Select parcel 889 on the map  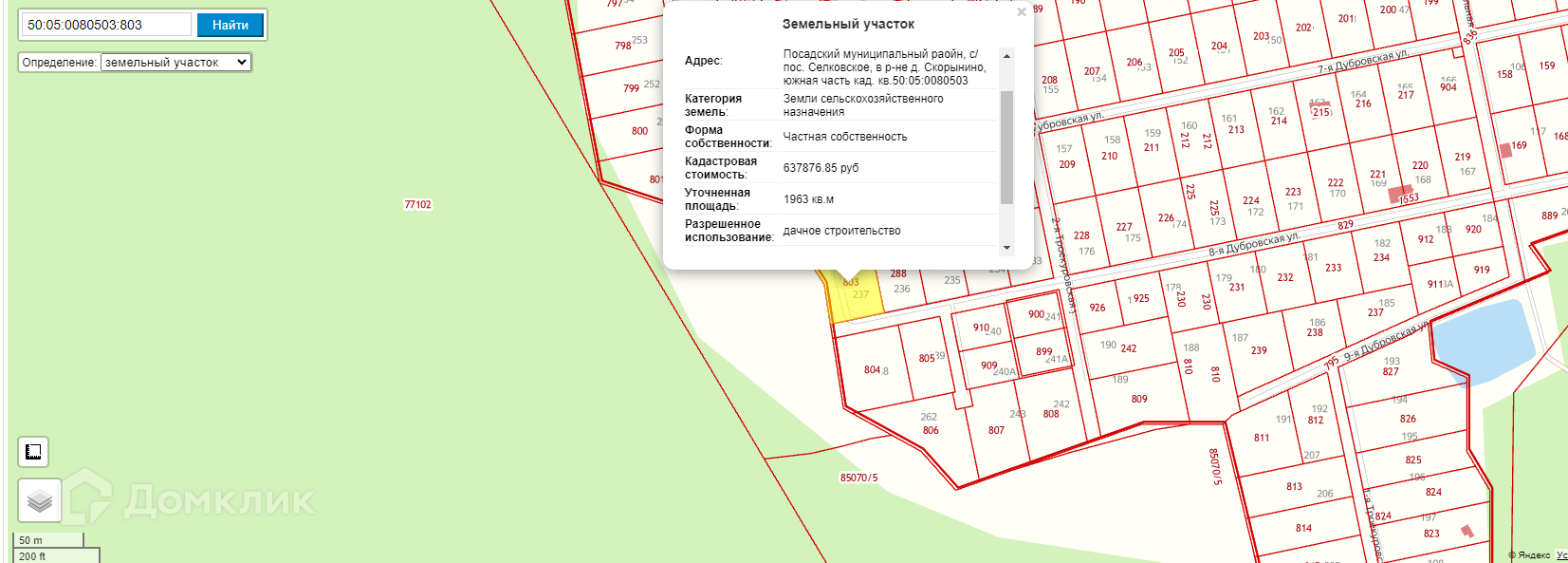1549,216
